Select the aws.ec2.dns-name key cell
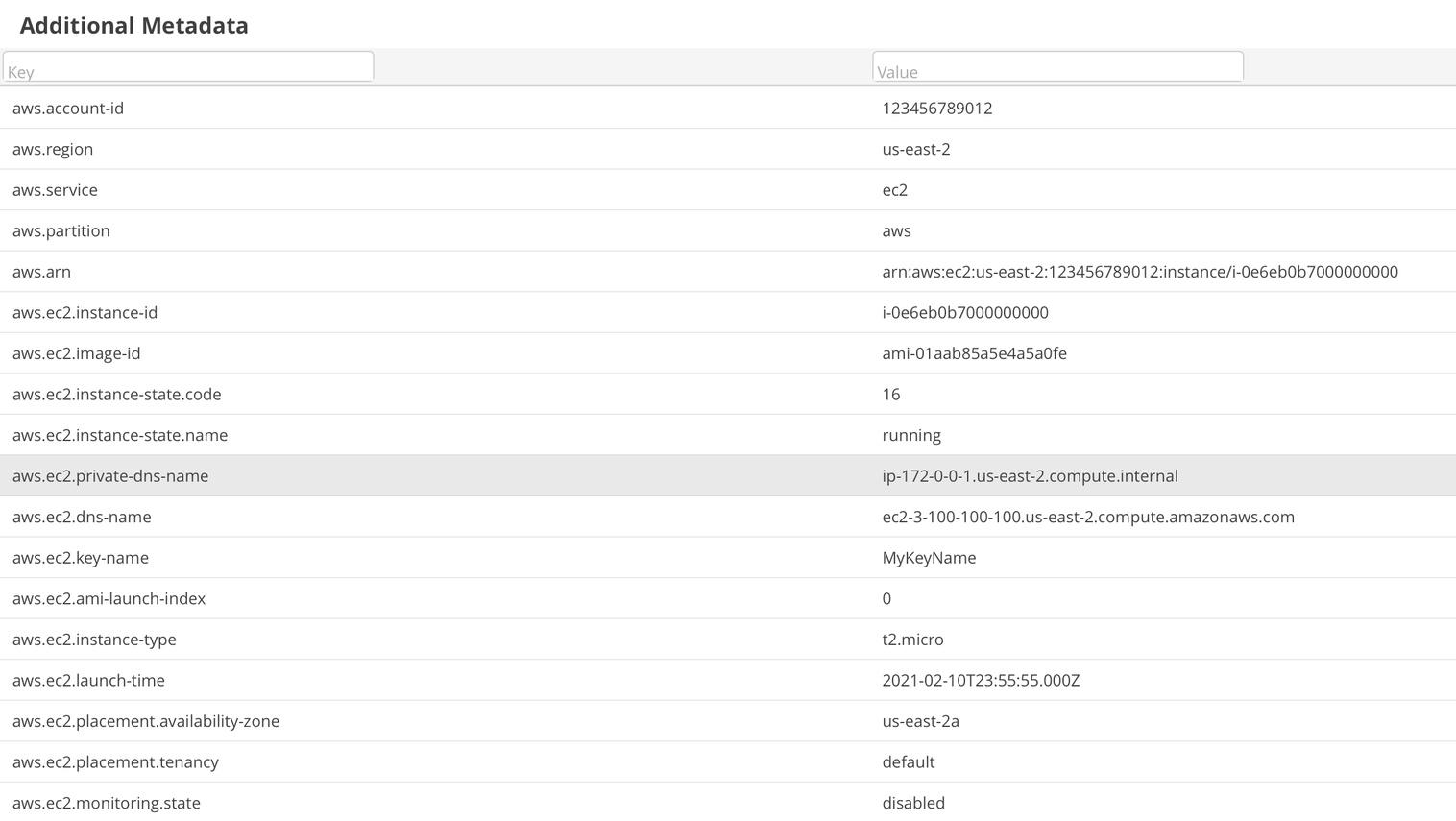The image size is (1456, 821). [82, 517]
